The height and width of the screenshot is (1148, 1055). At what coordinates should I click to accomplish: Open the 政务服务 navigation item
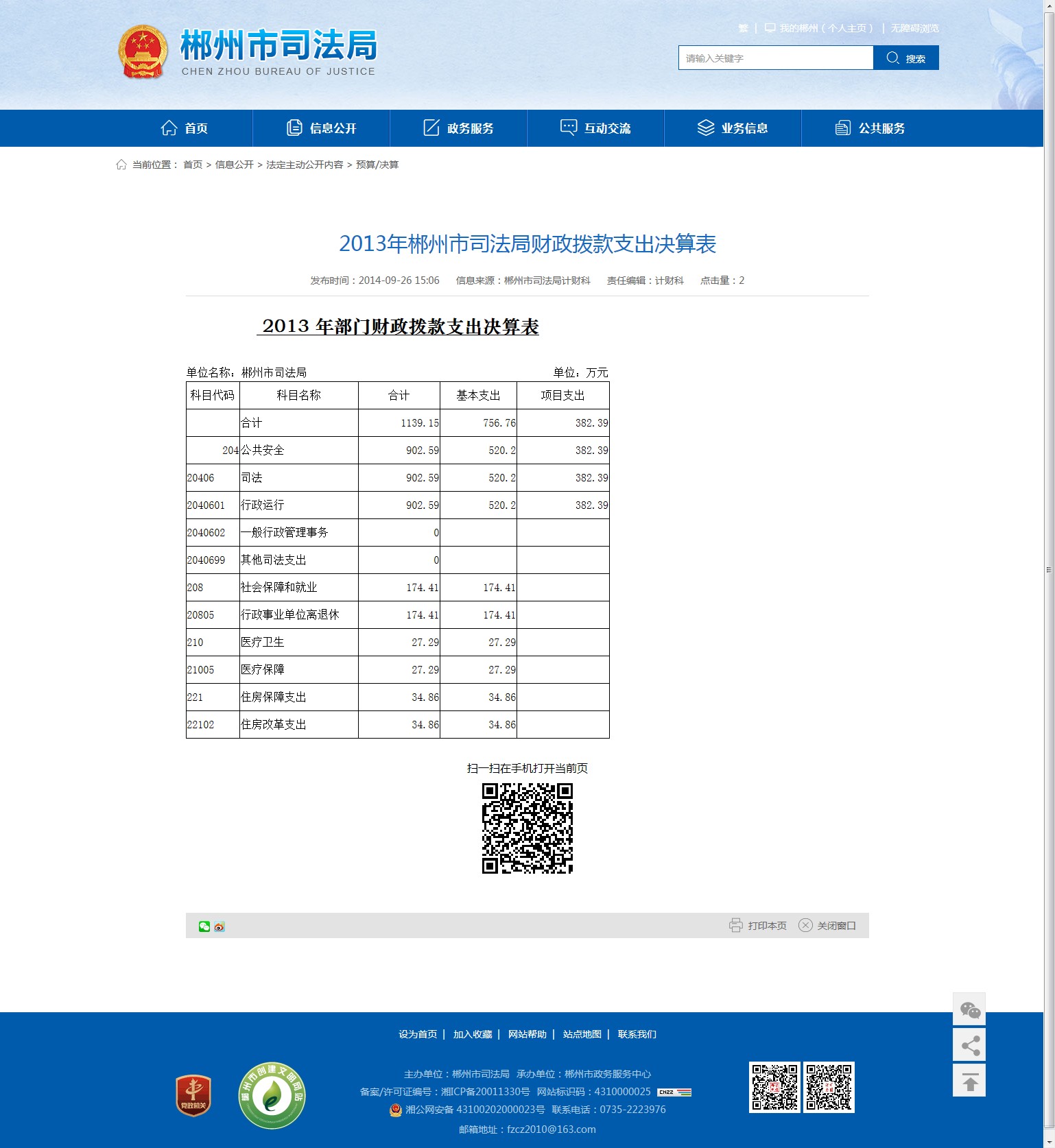pyautogui.click(x=459, y=128)
